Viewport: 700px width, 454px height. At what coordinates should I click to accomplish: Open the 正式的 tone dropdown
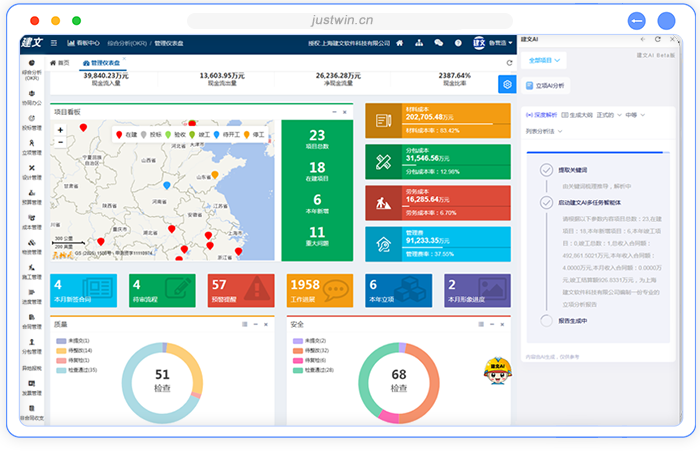point(608,115)
